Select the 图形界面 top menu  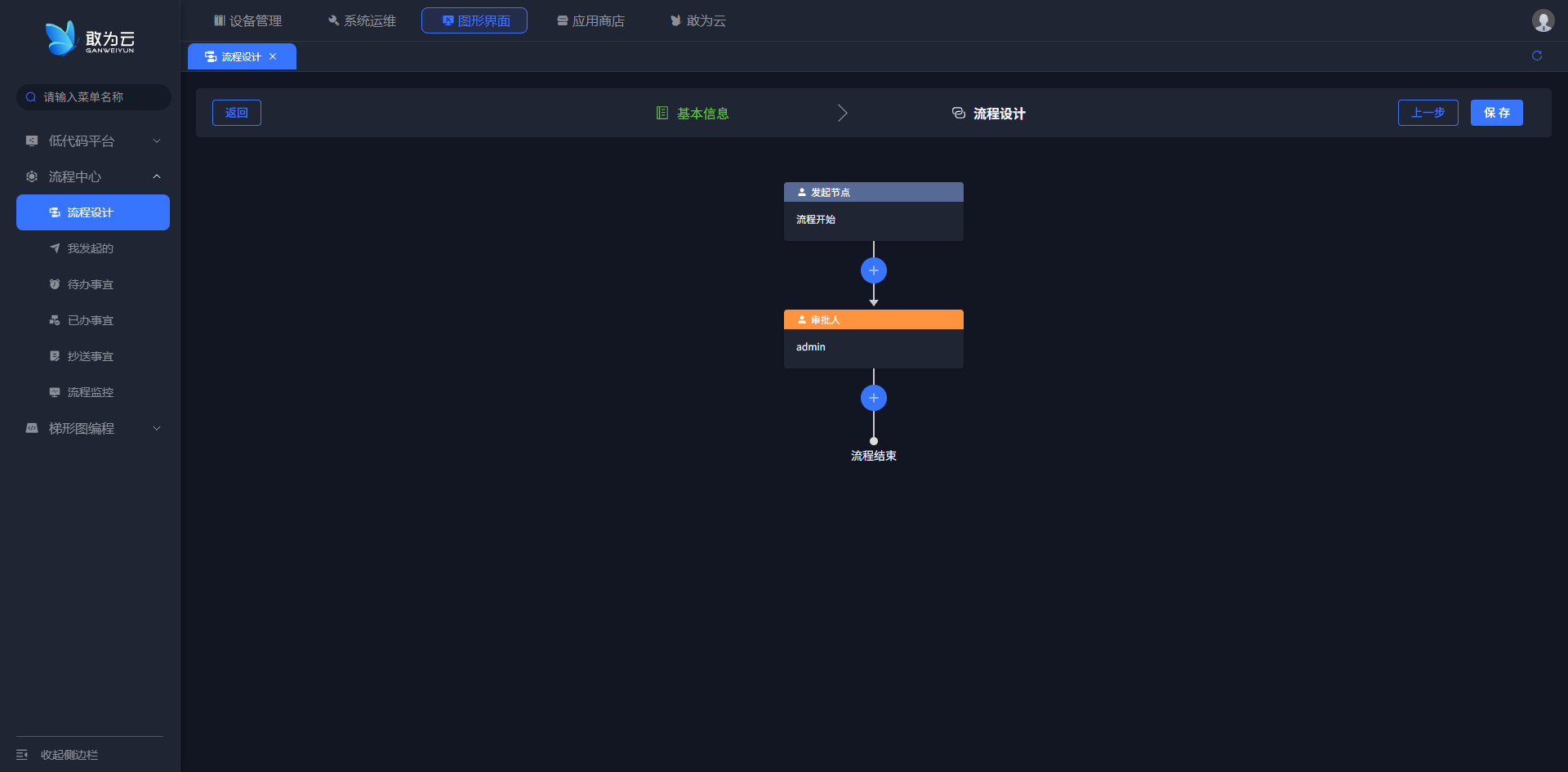[x=474, y=20]
